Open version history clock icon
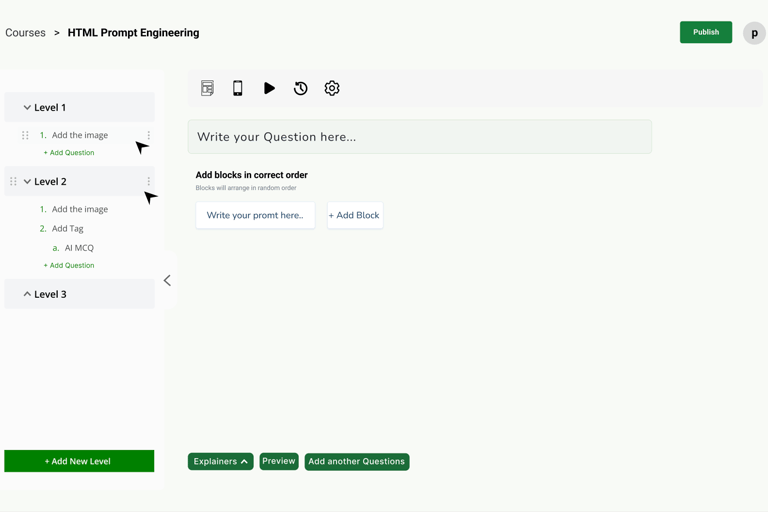The width and height of the screenshot is (768, 512). pos(300,88)
